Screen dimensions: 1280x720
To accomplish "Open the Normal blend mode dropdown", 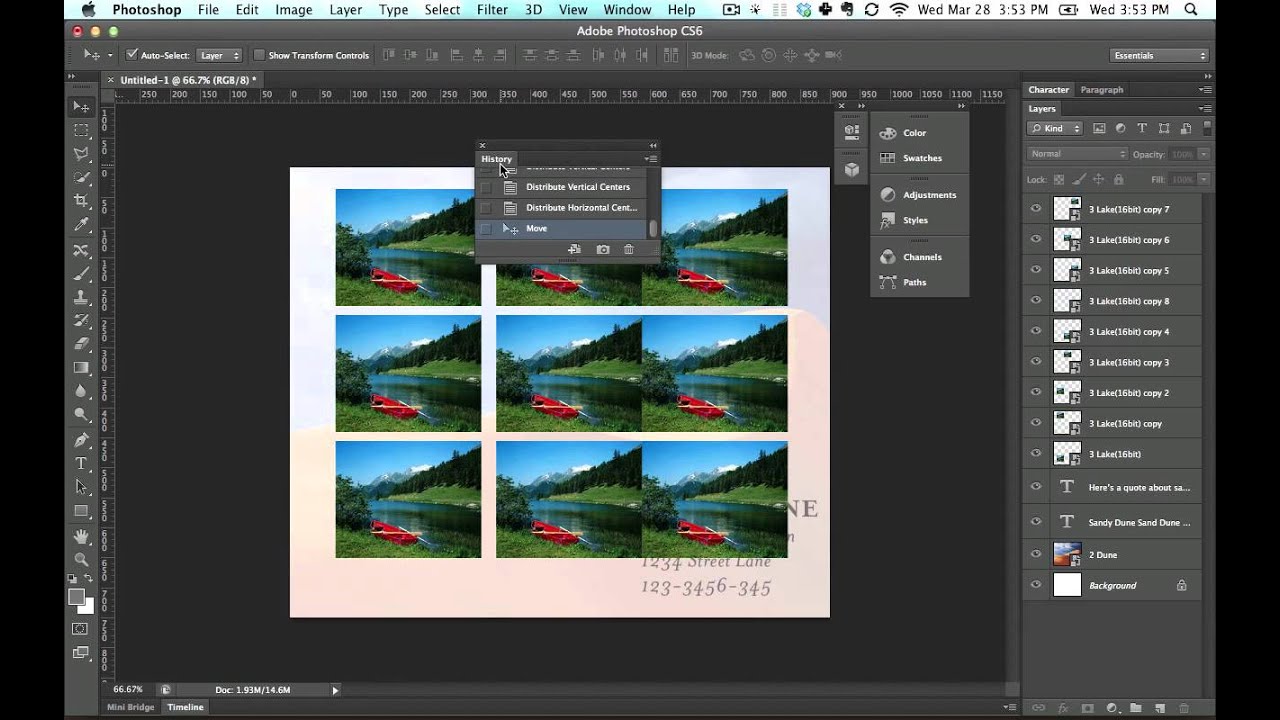I will 1077,154.
